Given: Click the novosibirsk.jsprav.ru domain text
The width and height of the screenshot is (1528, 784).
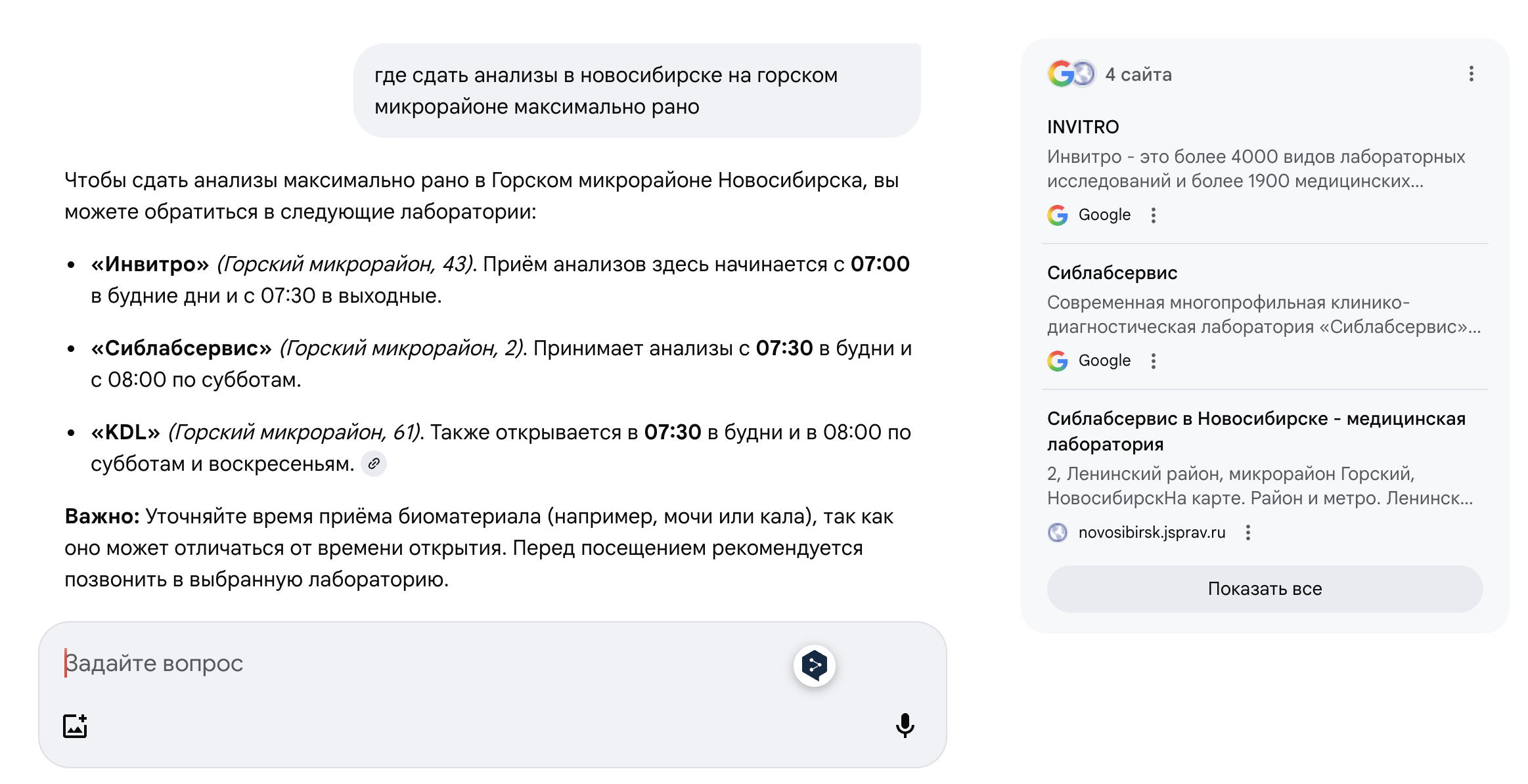Looking at the screenshot, I should click(x=1152, y=532).
